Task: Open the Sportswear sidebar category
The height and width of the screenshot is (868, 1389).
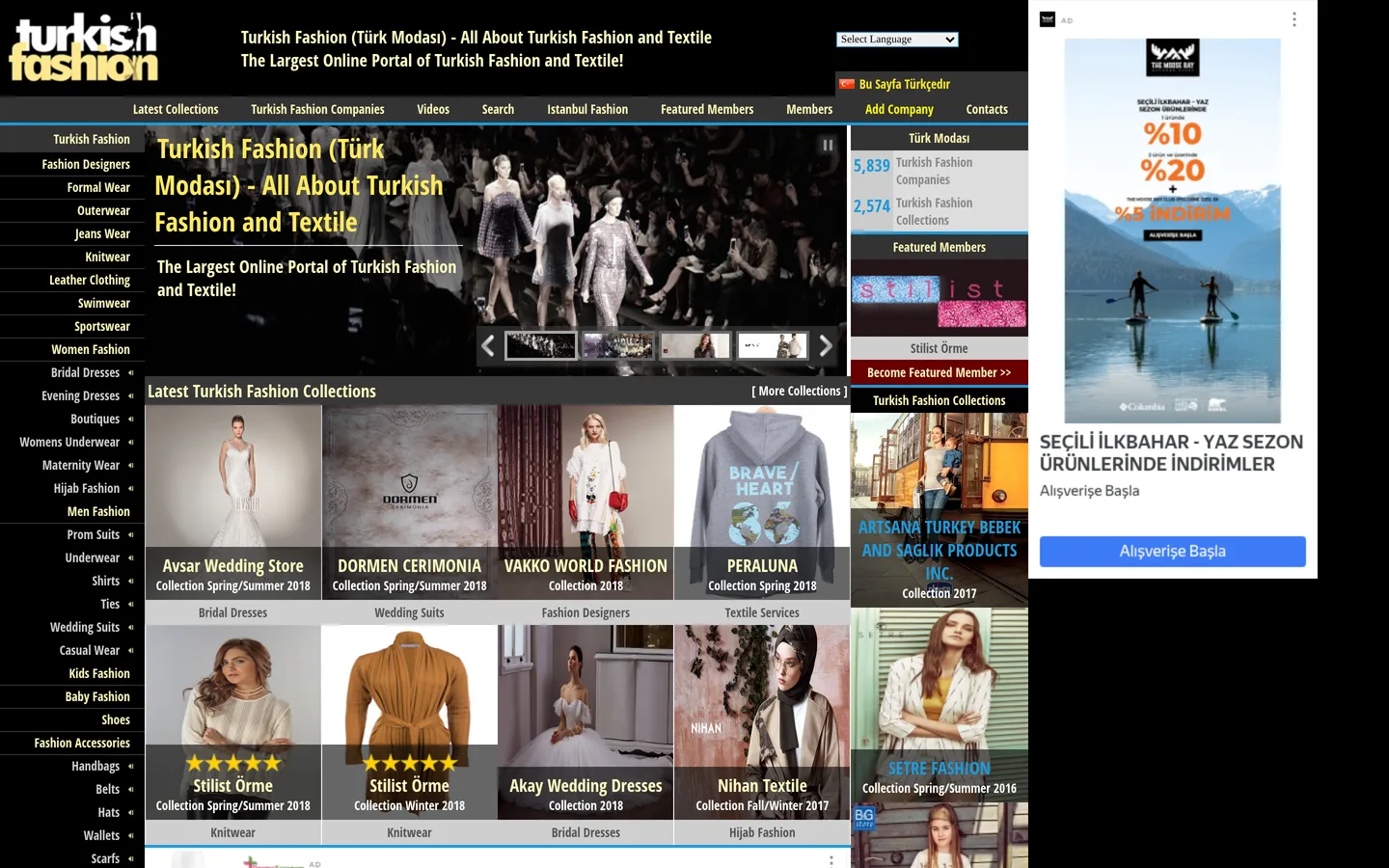Action: [x=102, y=327]
